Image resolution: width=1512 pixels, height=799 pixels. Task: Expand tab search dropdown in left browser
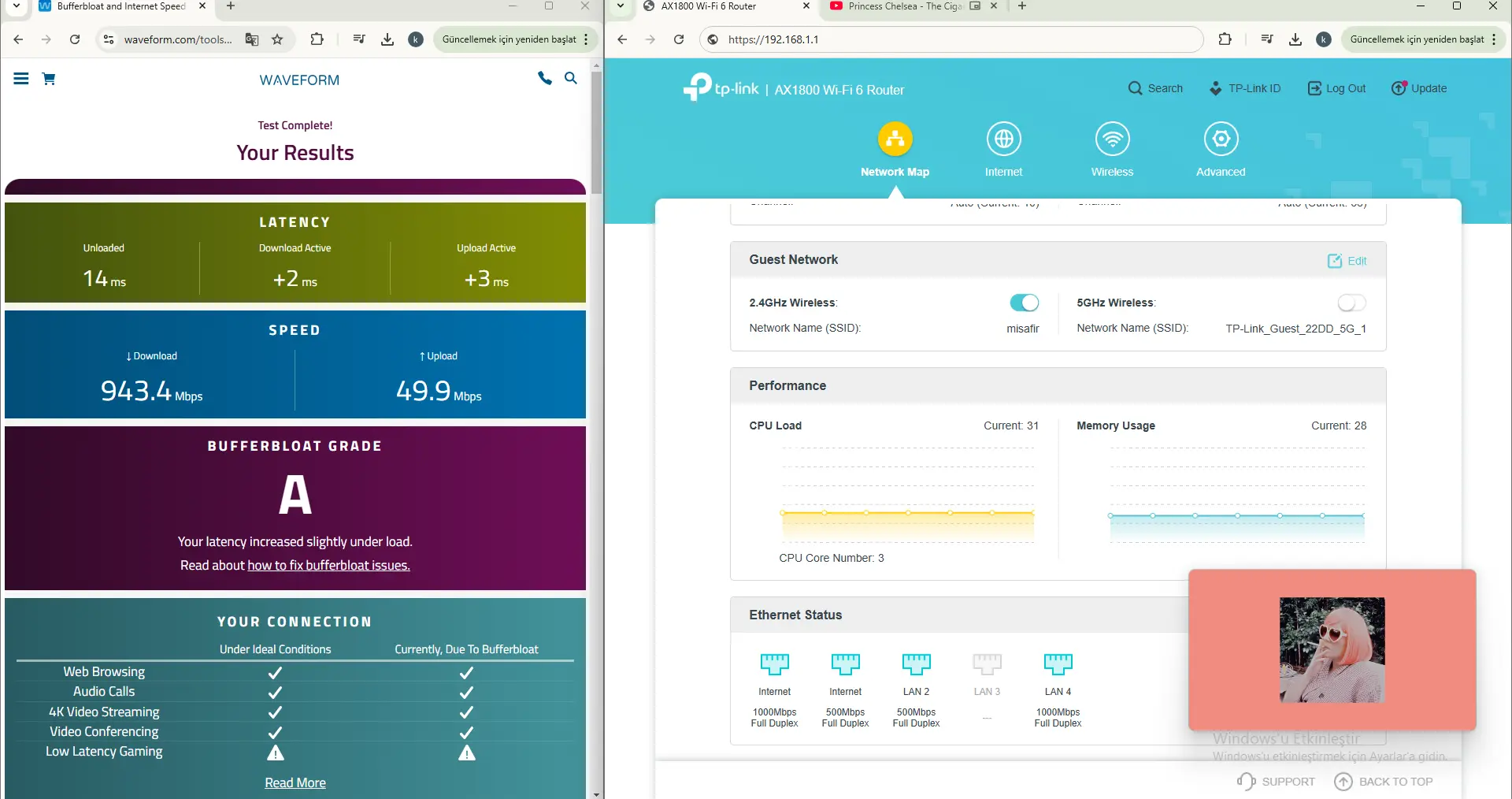click(x=17, y=6)
